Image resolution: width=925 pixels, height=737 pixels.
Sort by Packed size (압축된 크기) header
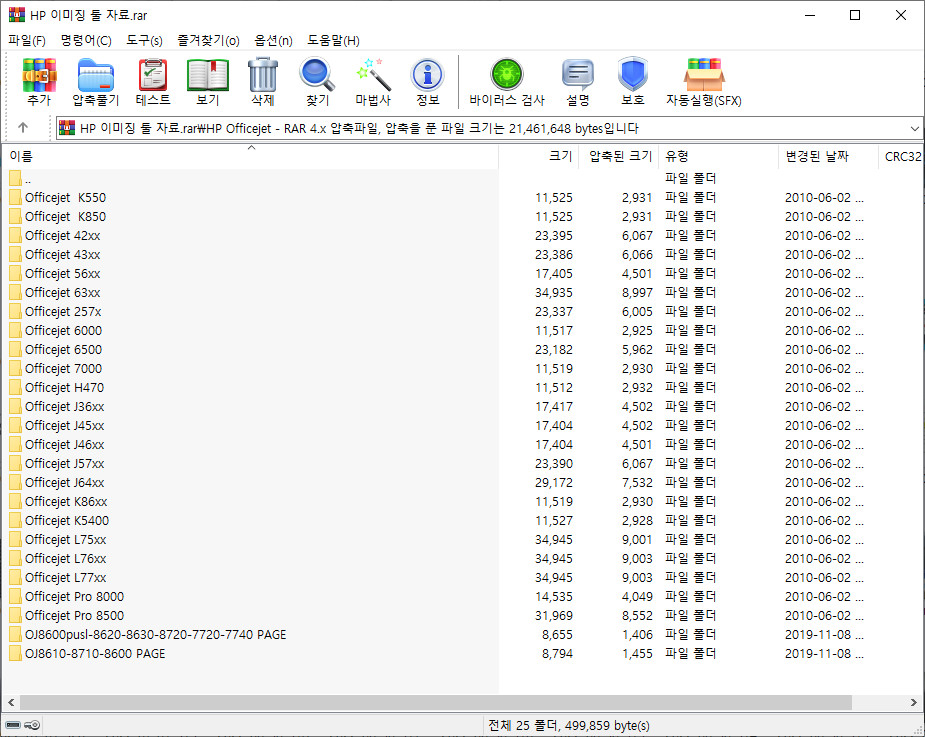pyautogui.click(x=619, y=156)
